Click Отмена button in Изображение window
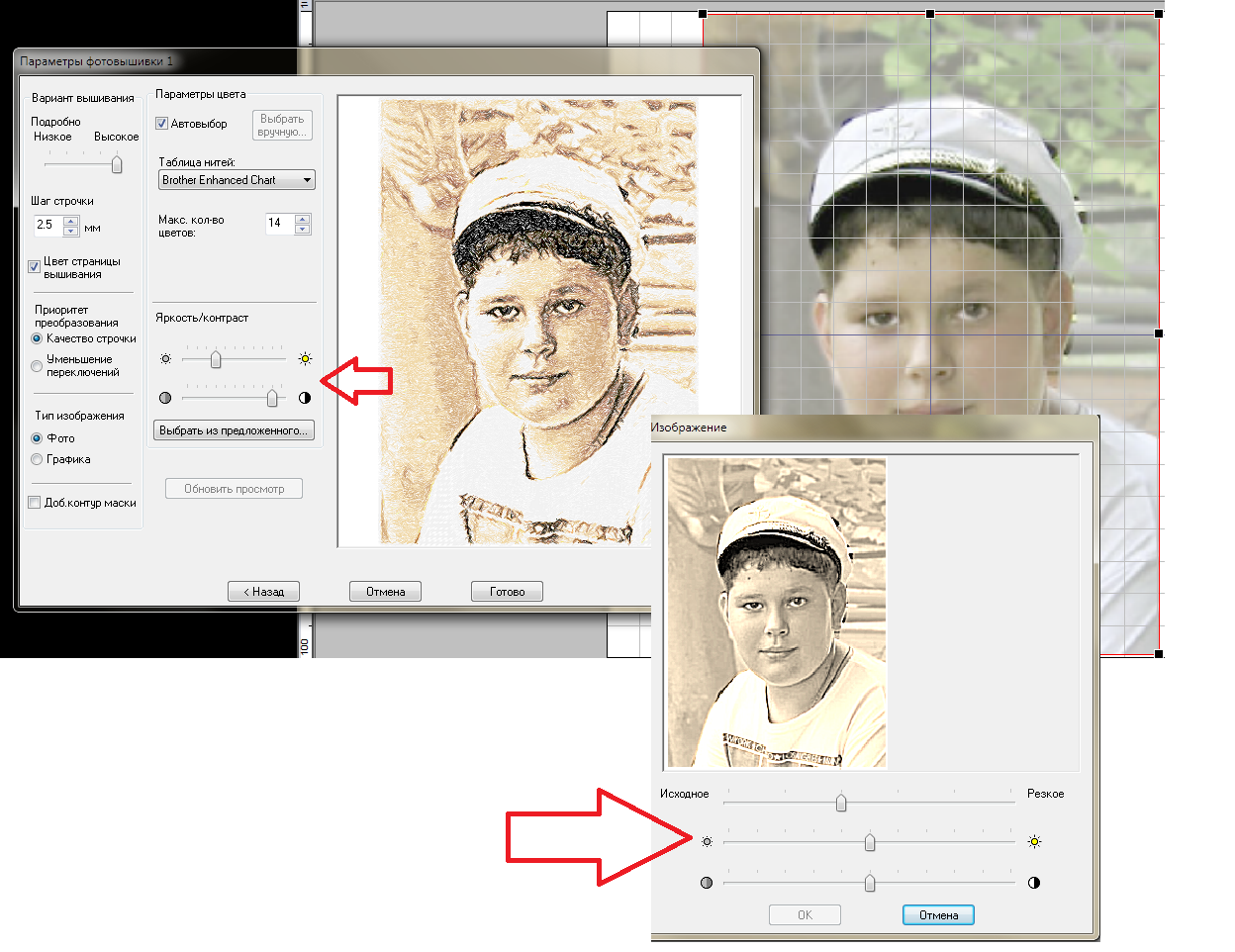The image size is (1235, 952). pyautogui.click(x=938, y=915)
